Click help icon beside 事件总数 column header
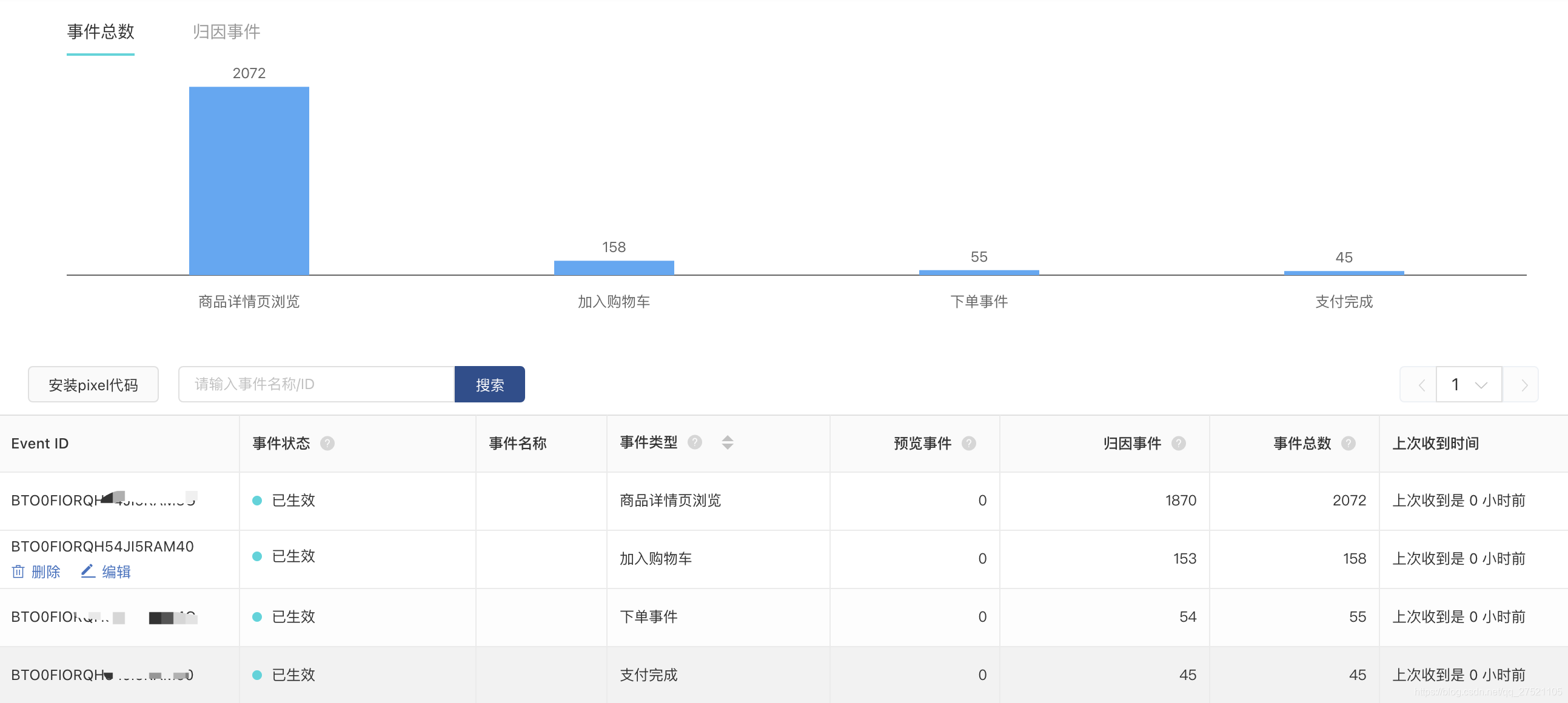Screen dimensions: 1568x703 click(1349, 444)
